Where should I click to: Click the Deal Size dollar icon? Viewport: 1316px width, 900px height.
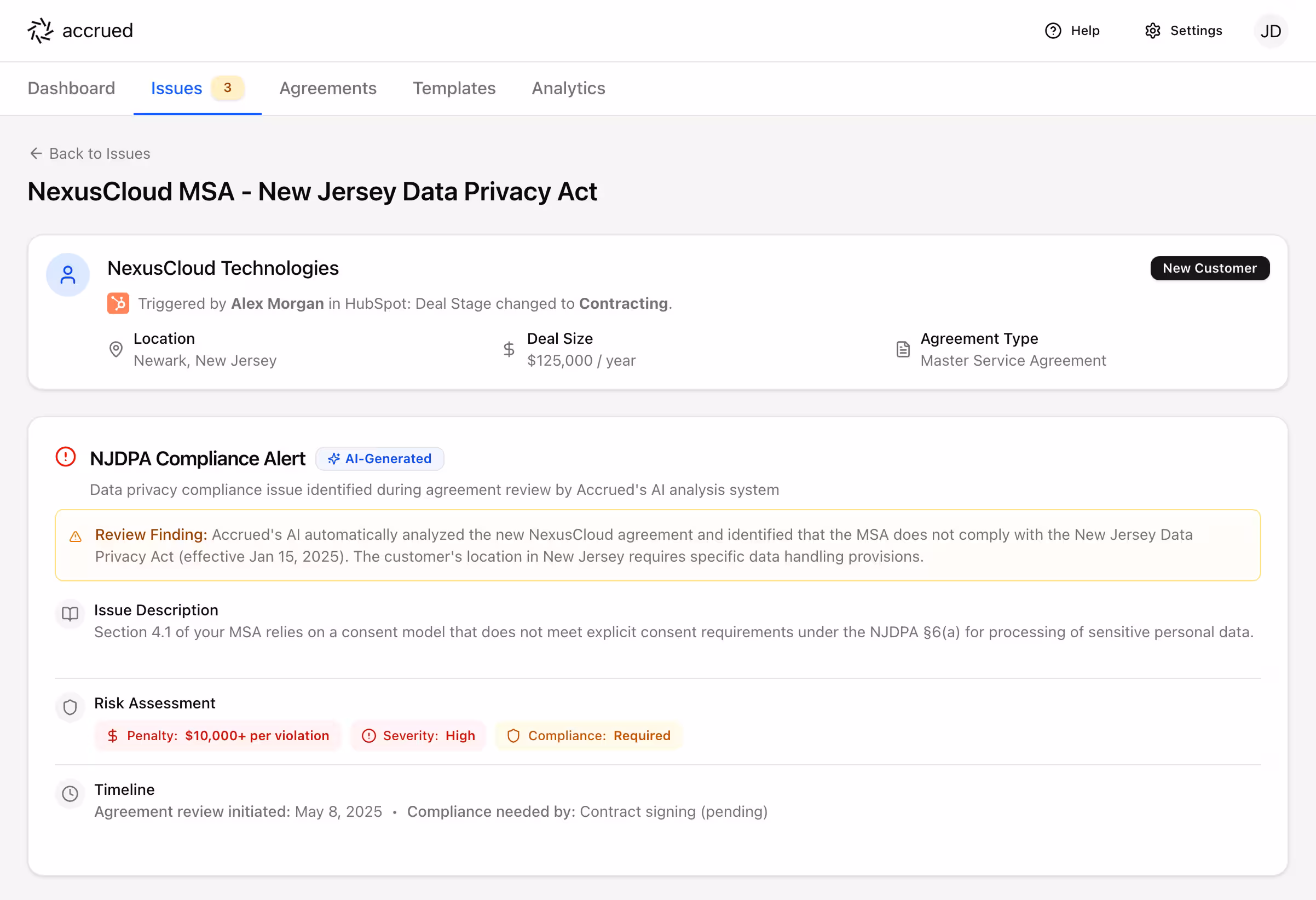tap(509, 349)
